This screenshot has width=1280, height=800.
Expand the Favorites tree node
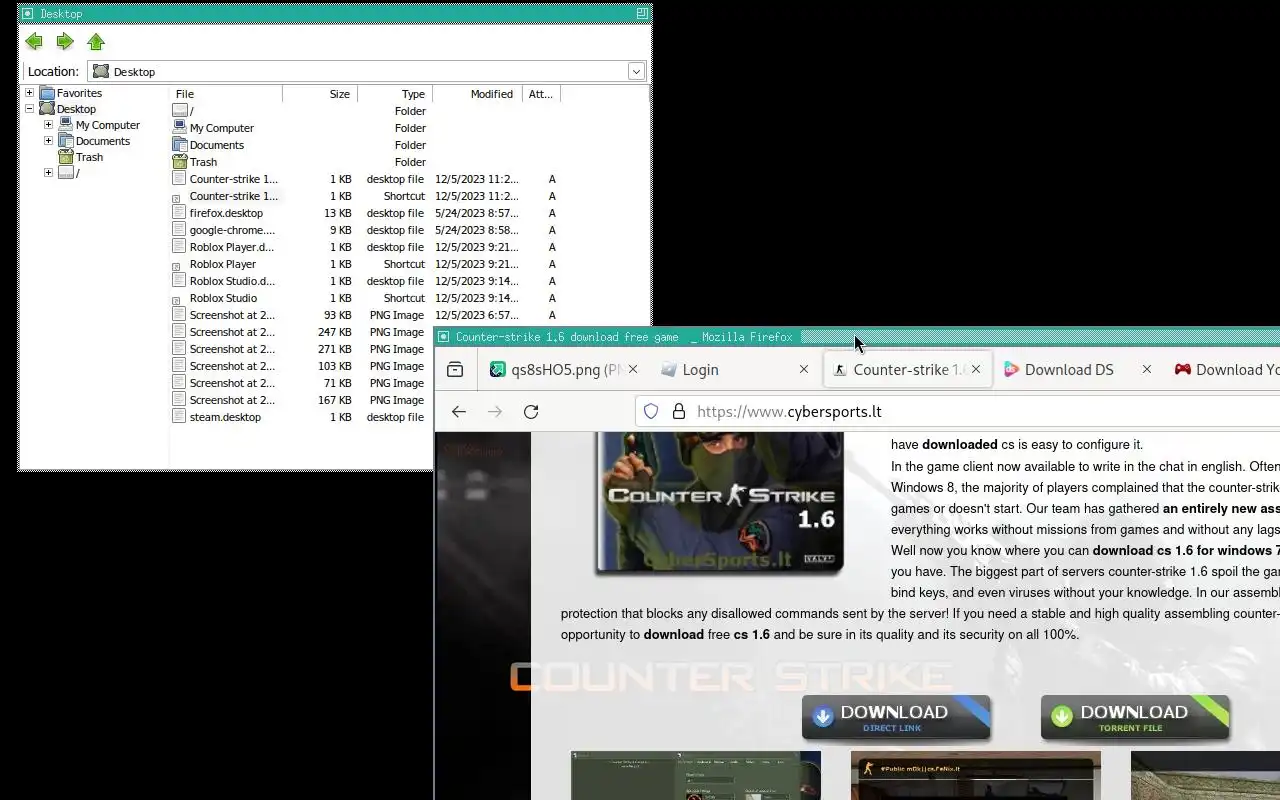click(30, 93)
